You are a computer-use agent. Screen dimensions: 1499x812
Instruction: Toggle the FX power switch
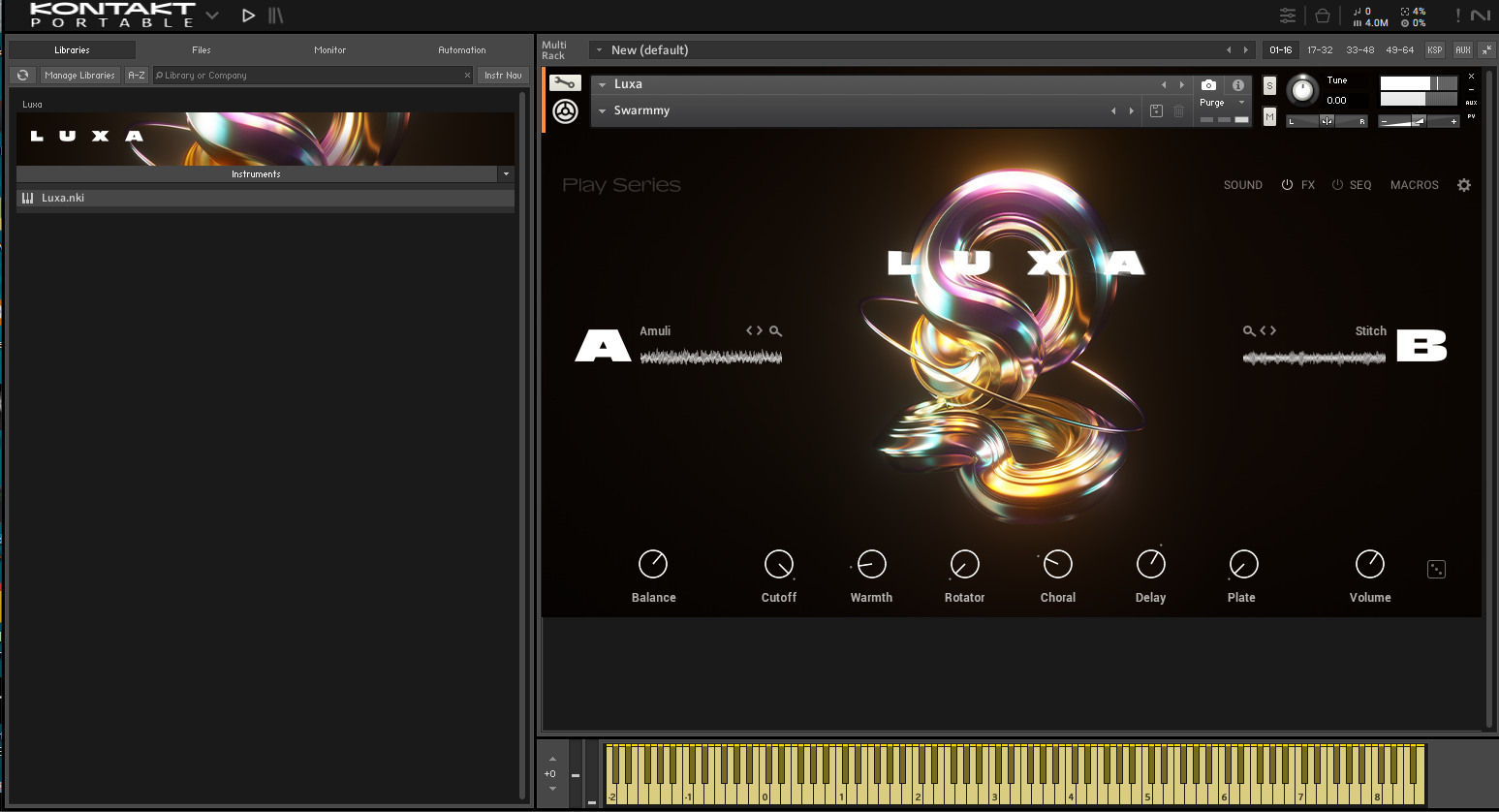click(1287, 185)
